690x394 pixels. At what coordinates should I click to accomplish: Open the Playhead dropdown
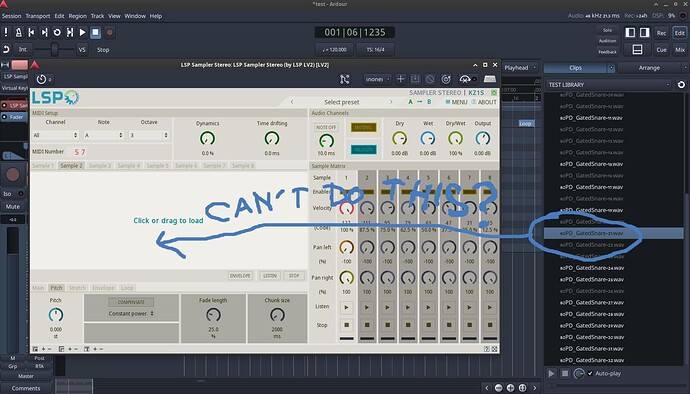520,68
